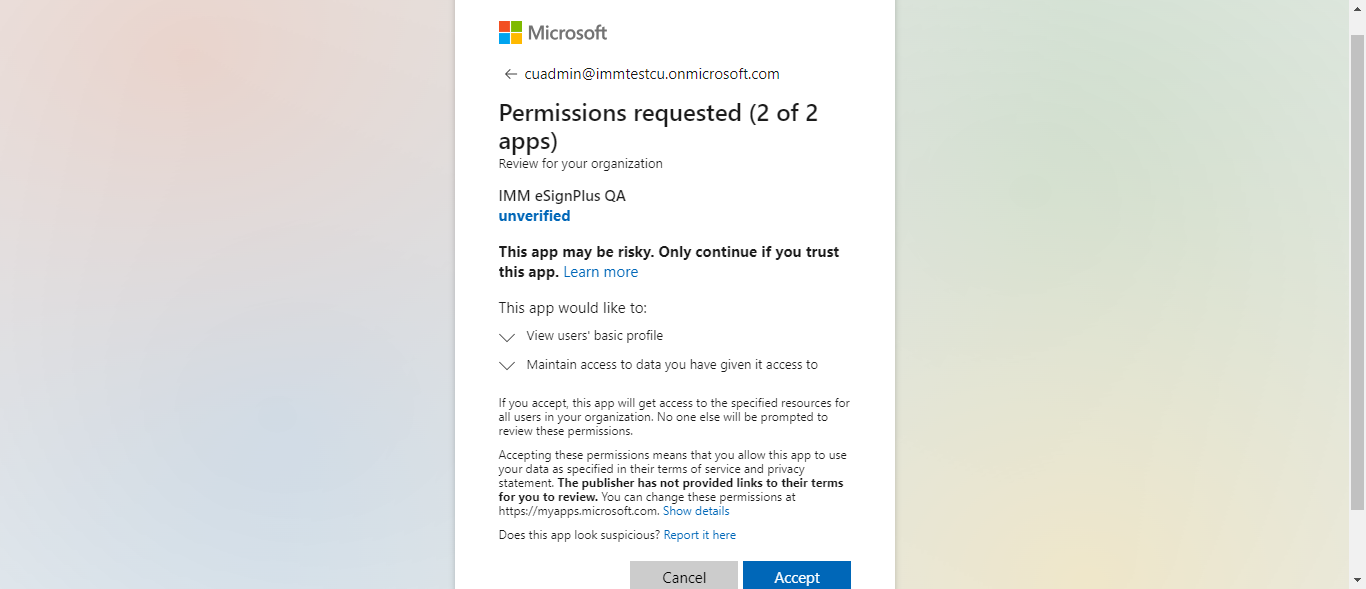Image resolution: width=1366 pixels, height=589 pixels.
Task: Click the Review for your organization subtitle
Action: [x=580, y=164]
